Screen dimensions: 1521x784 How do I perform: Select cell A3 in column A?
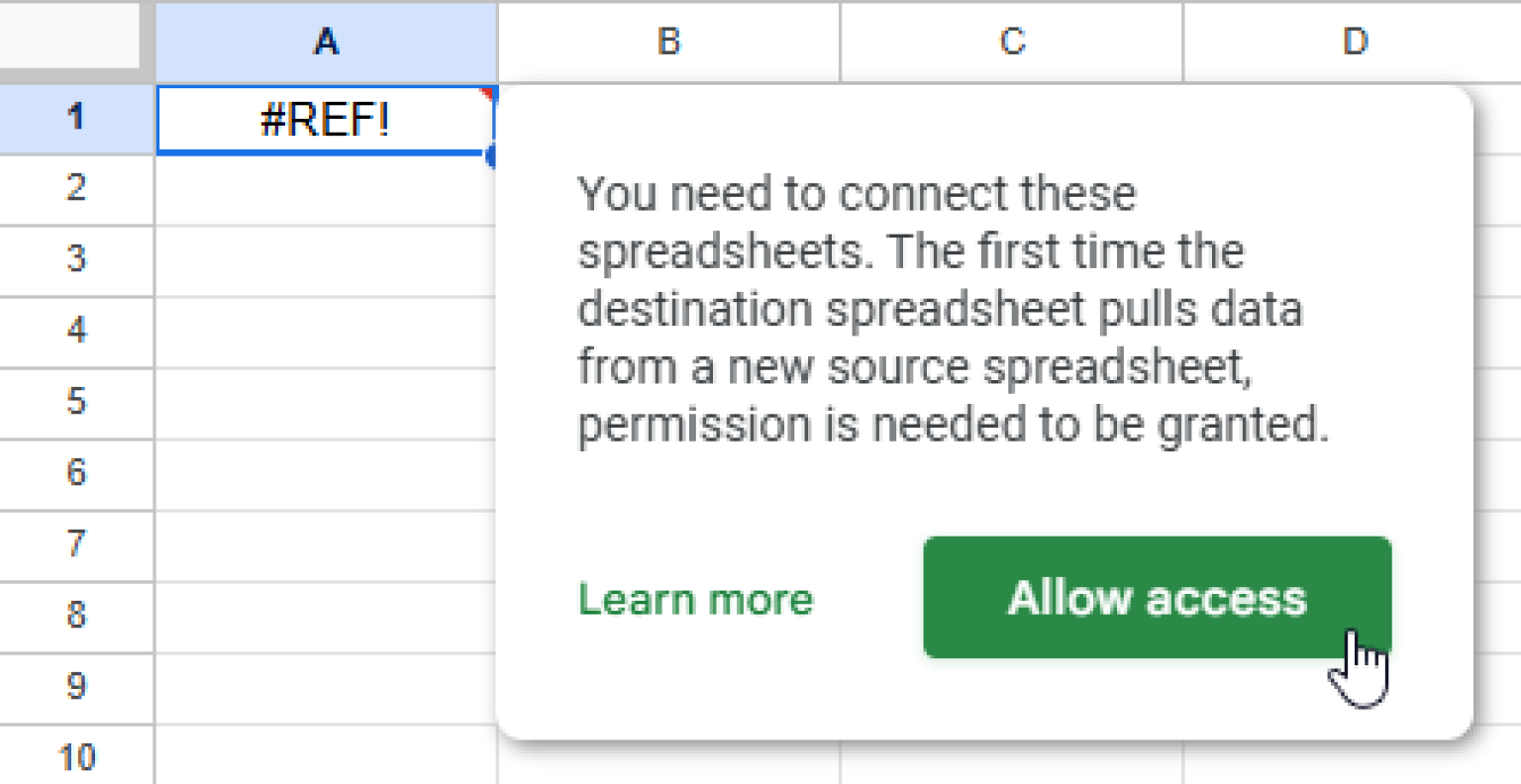point(327,260)
